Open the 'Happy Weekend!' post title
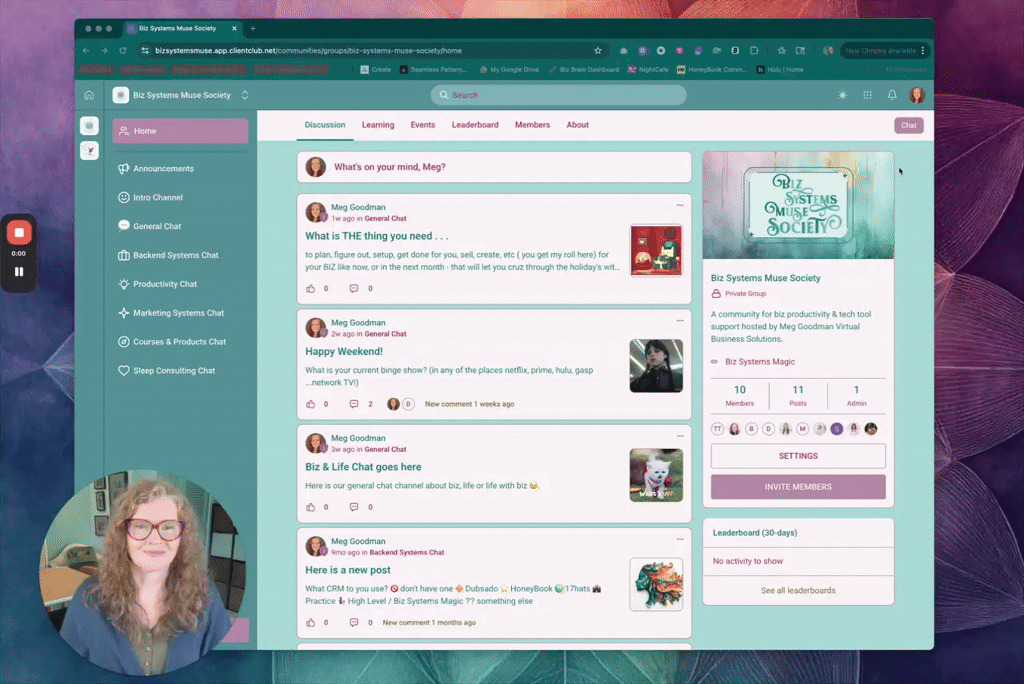 point(344,351)
